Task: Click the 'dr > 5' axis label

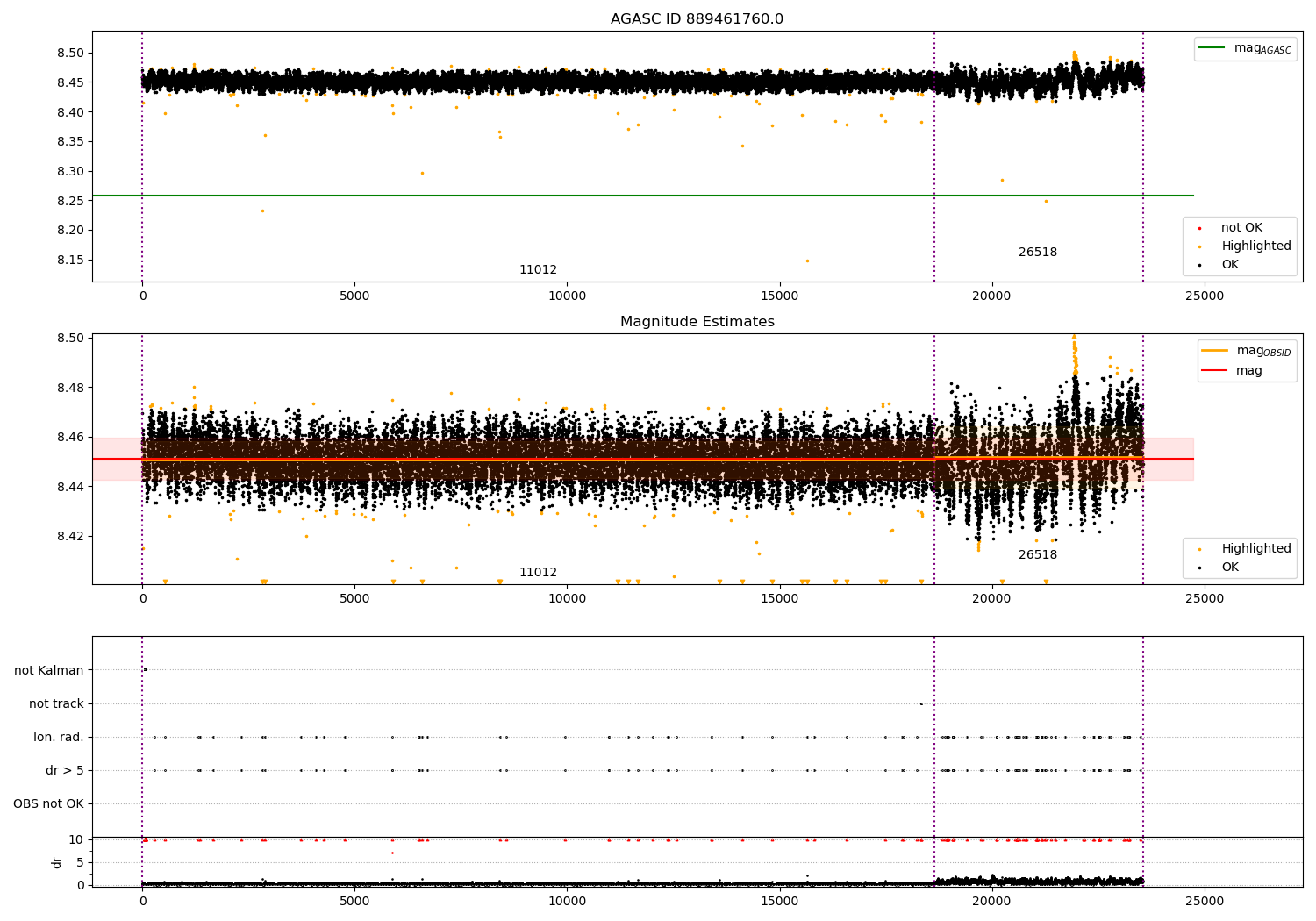Action: click(65, 771)
